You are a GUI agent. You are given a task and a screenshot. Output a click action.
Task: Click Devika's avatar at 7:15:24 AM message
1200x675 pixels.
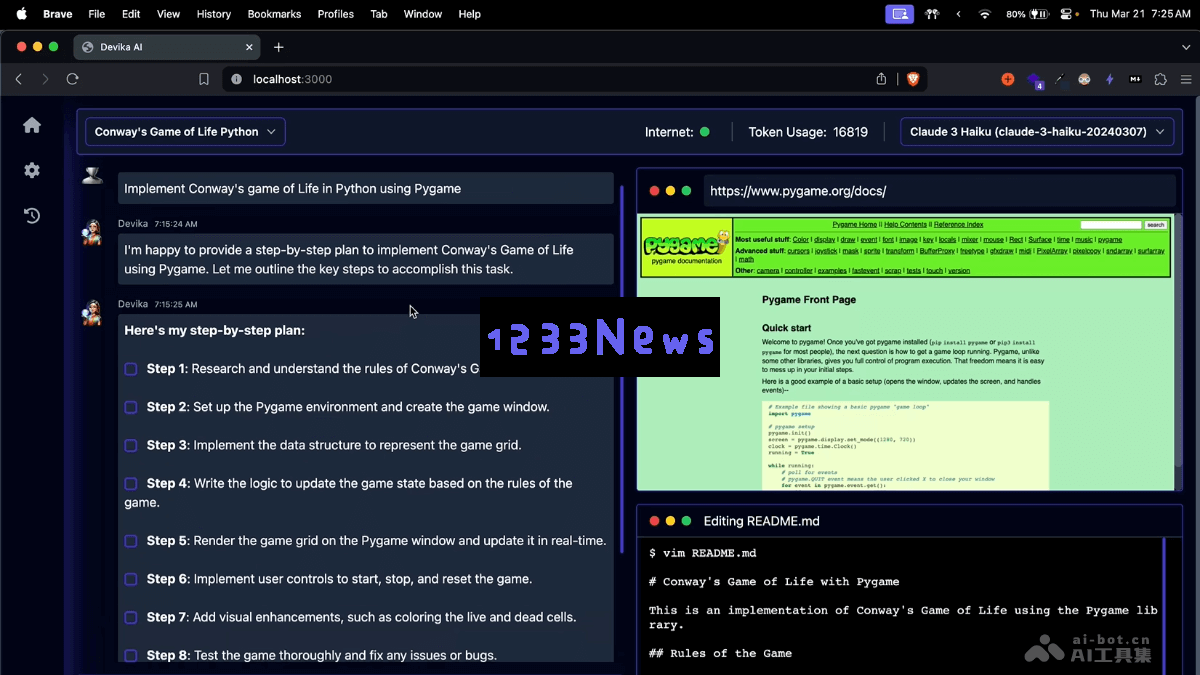pyautogui.click(x=92, y=233)
